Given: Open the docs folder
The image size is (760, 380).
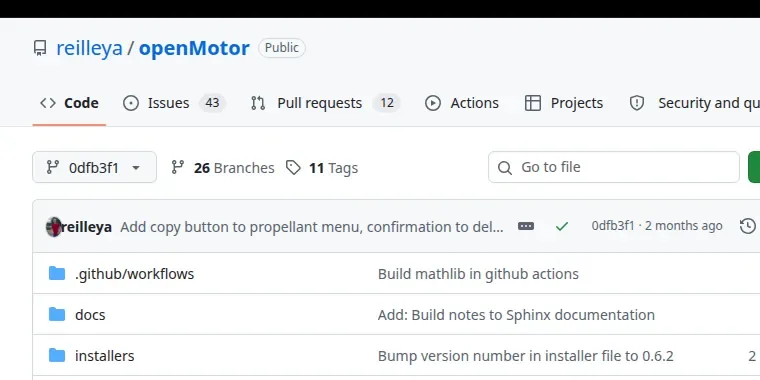Looking at the screenshot, I should tap(90, 315).
